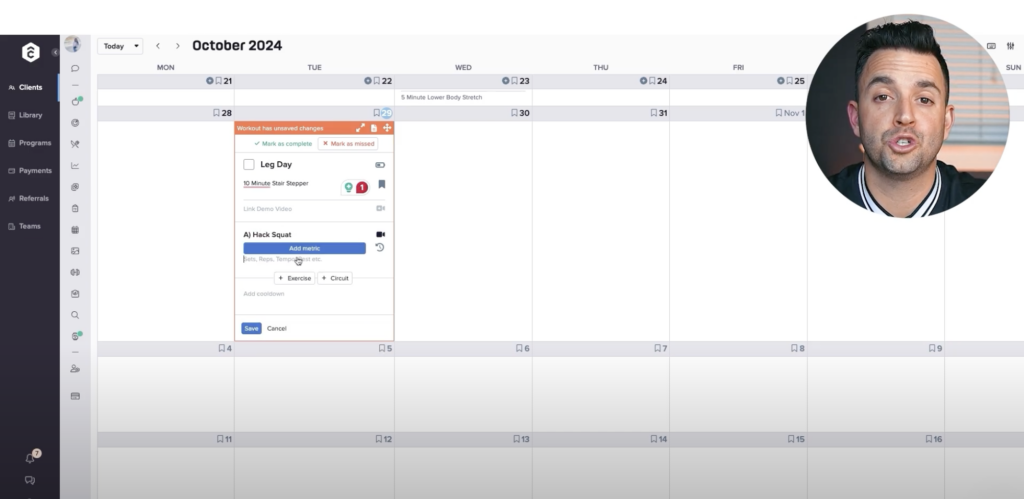Click the video camera icon next to Hack Squat
1024x499 pixels.
(380, 234)
